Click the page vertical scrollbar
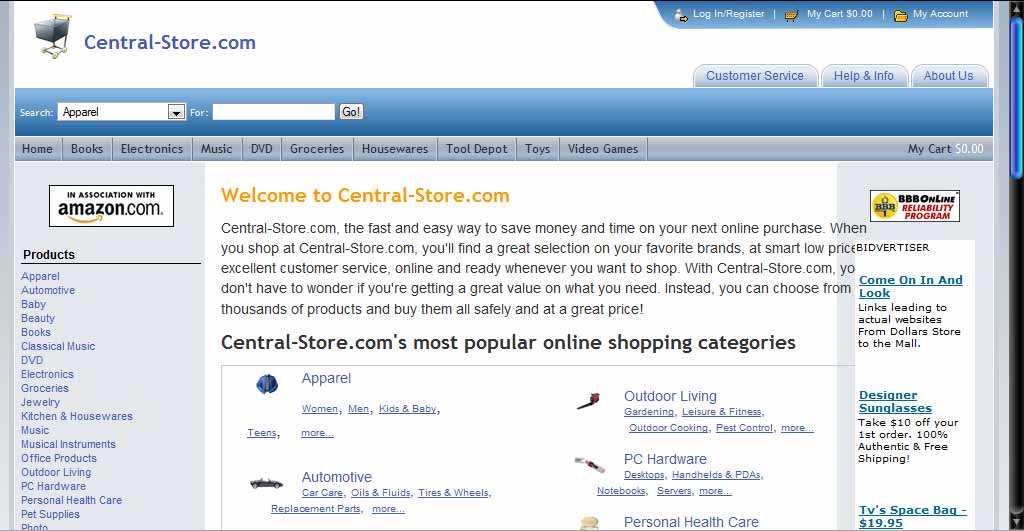The height and width of the screenshot is (531, 1024). tap(1017, 265)
